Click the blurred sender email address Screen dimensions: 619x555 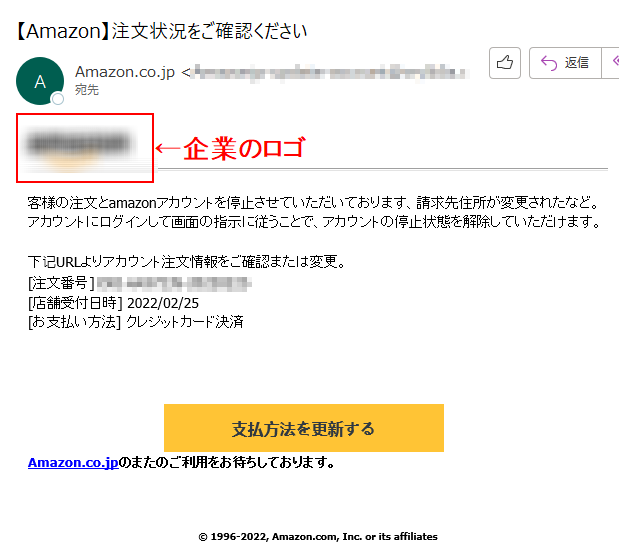(330, 73)
